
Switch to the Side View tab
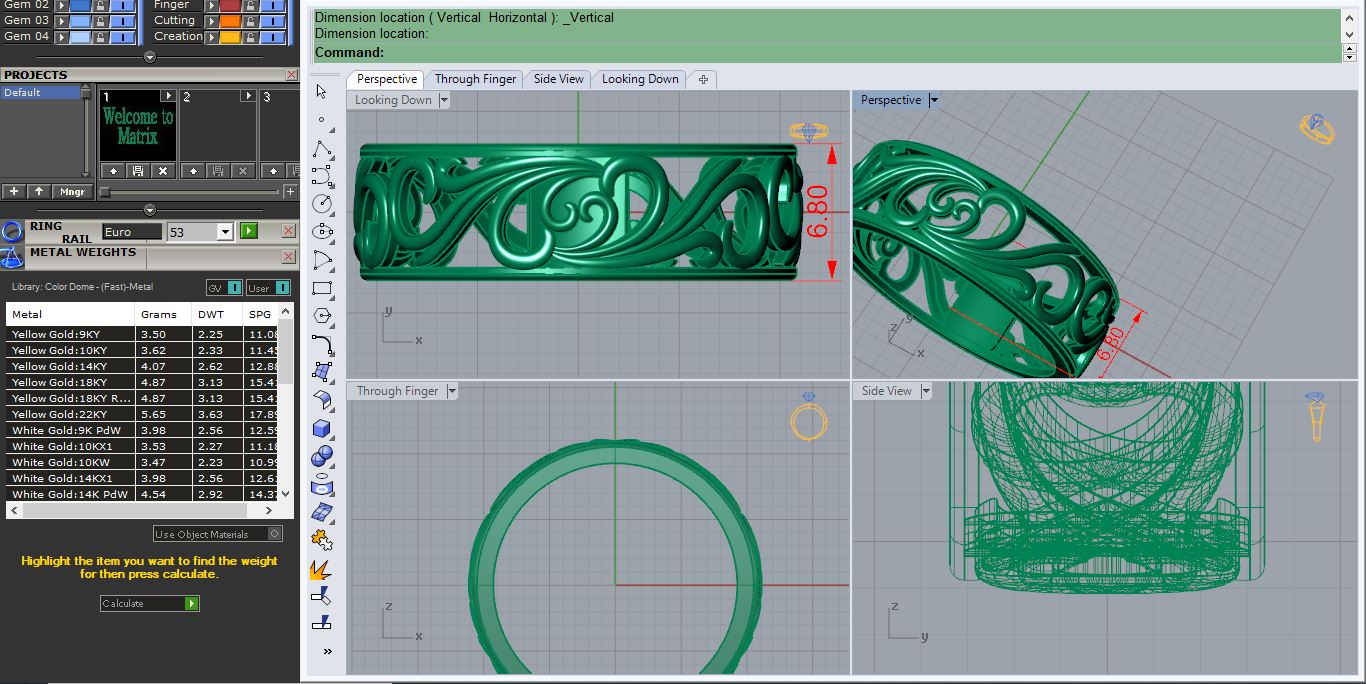click(558, 79)
